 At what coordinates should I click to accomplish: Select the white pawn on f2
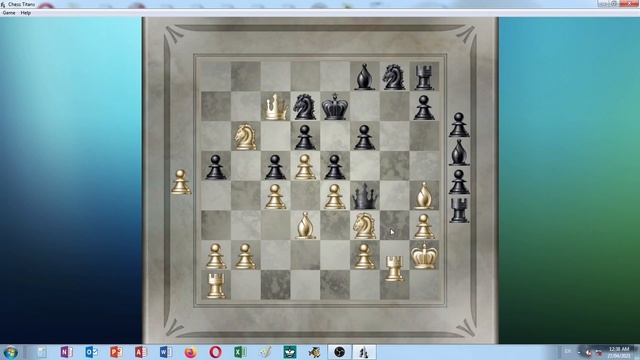click(x=364, y=256)
